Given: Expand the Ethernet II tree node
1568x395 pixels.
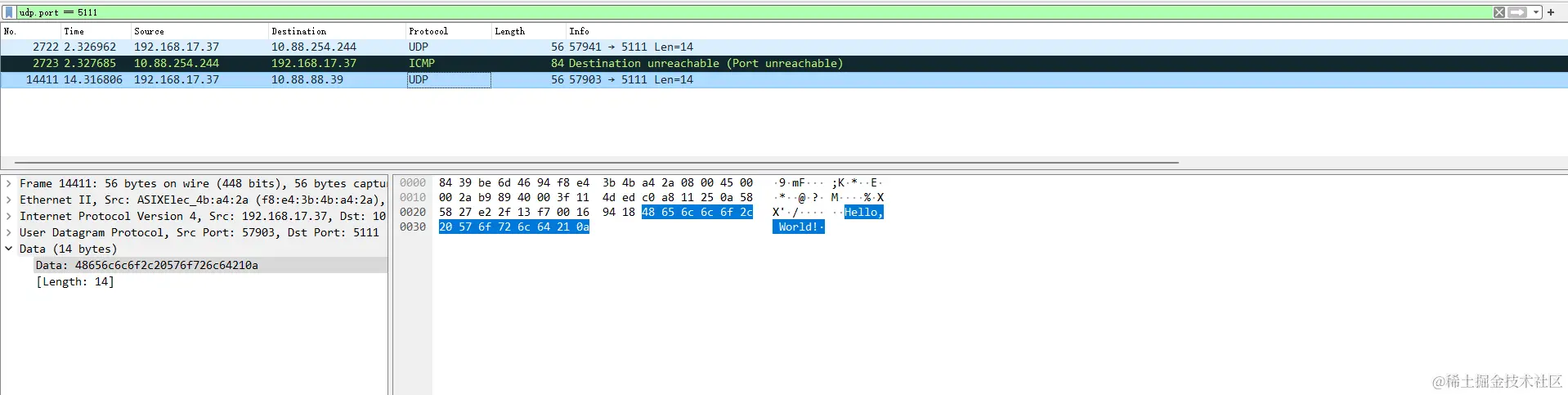Looking at the screenshot, I should (9, 200).
